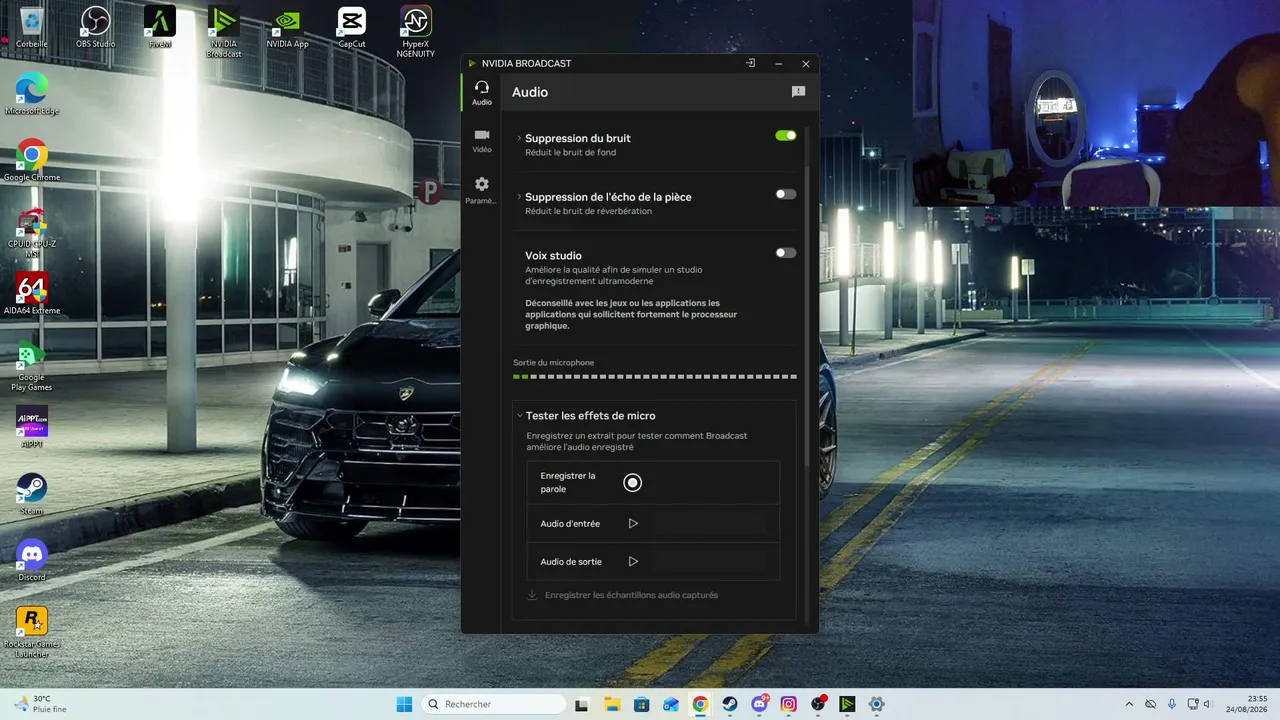Disable the Suppression du bruit toggle
This screenshot has height=720, width=1280.
(x=786, y=135)
